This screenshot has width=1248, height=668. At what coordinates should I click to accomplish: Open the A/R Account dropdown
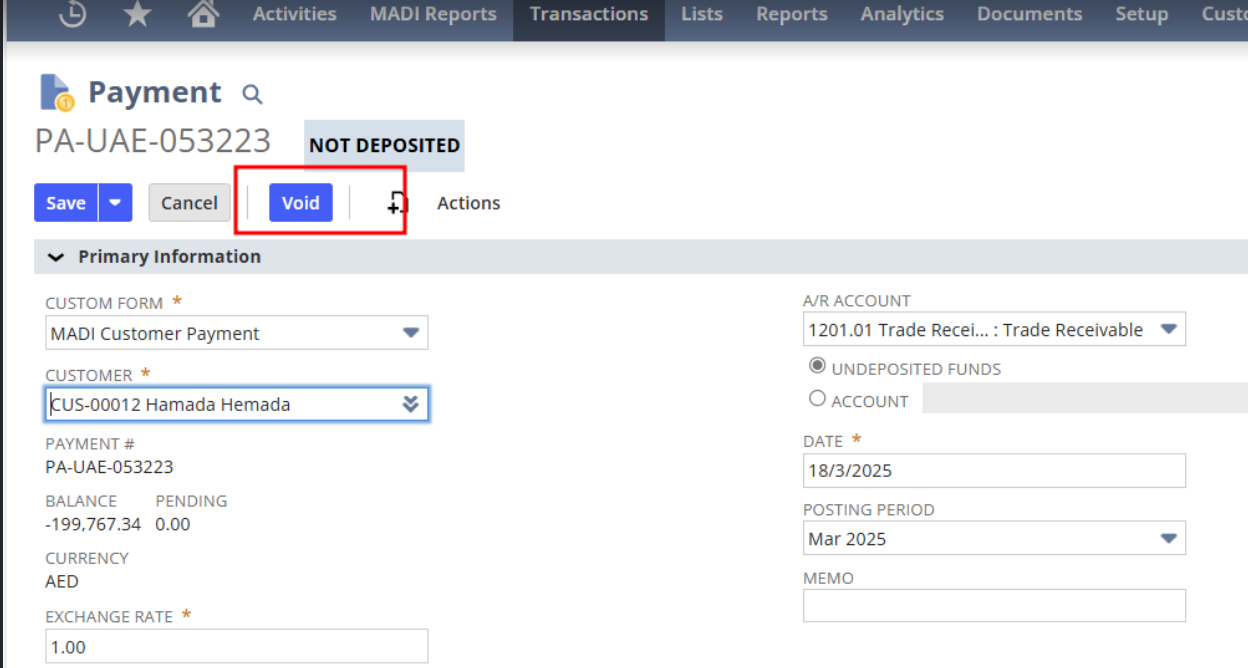(x=1167, y=329)
